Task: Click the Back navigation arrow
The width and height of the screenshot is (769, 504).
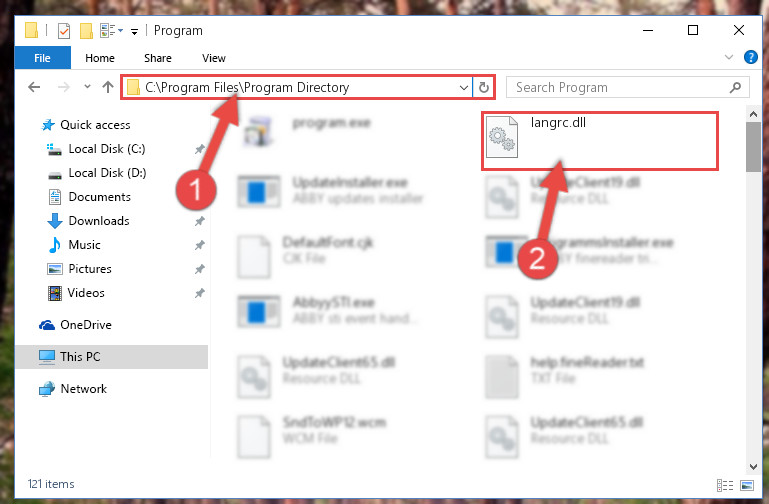Action: click(34, 87)
